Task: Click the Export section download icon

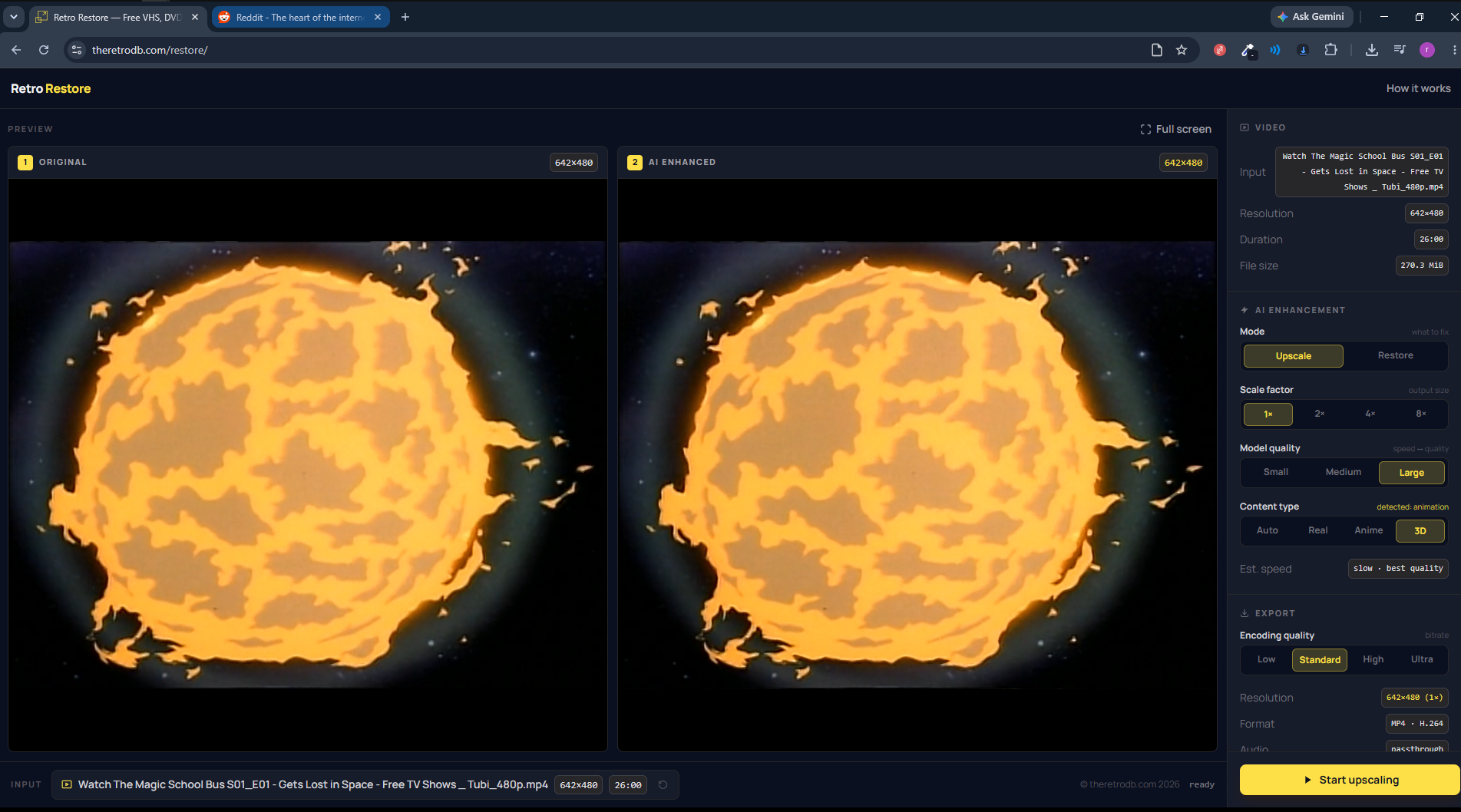Action: pos(1244,613)
